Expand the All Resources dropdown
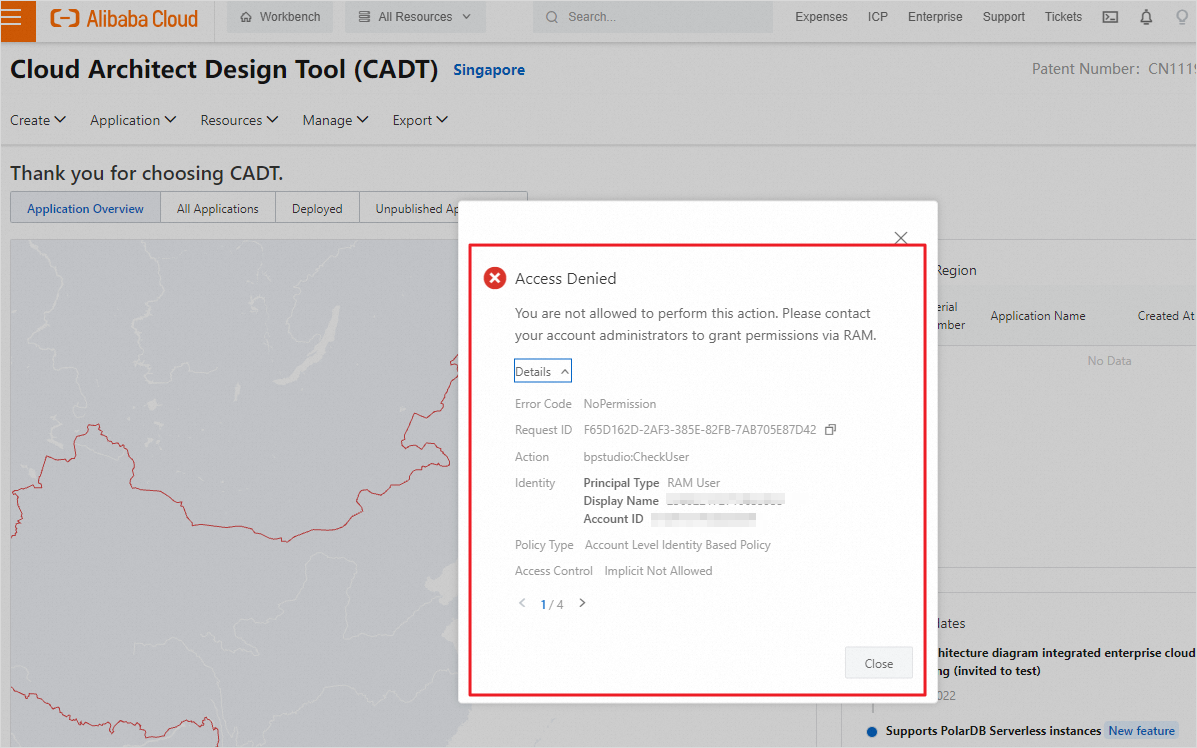Viewport: 1197px width, 748px height. point(415,17)
